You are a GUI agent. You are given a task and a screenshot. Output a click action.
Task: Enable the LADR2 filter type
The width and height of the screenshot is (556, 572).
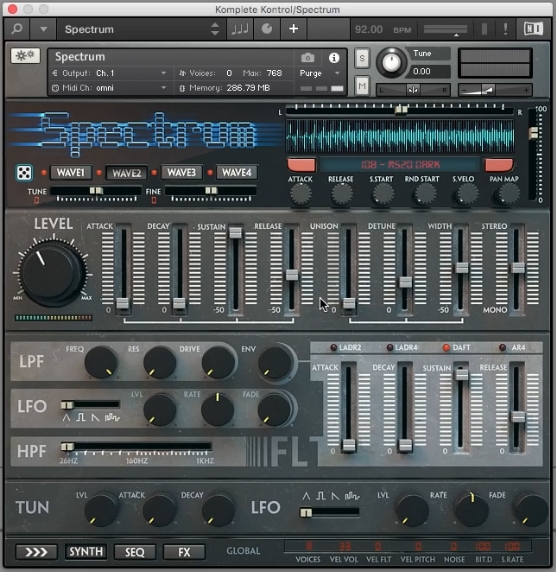(345, 348)
